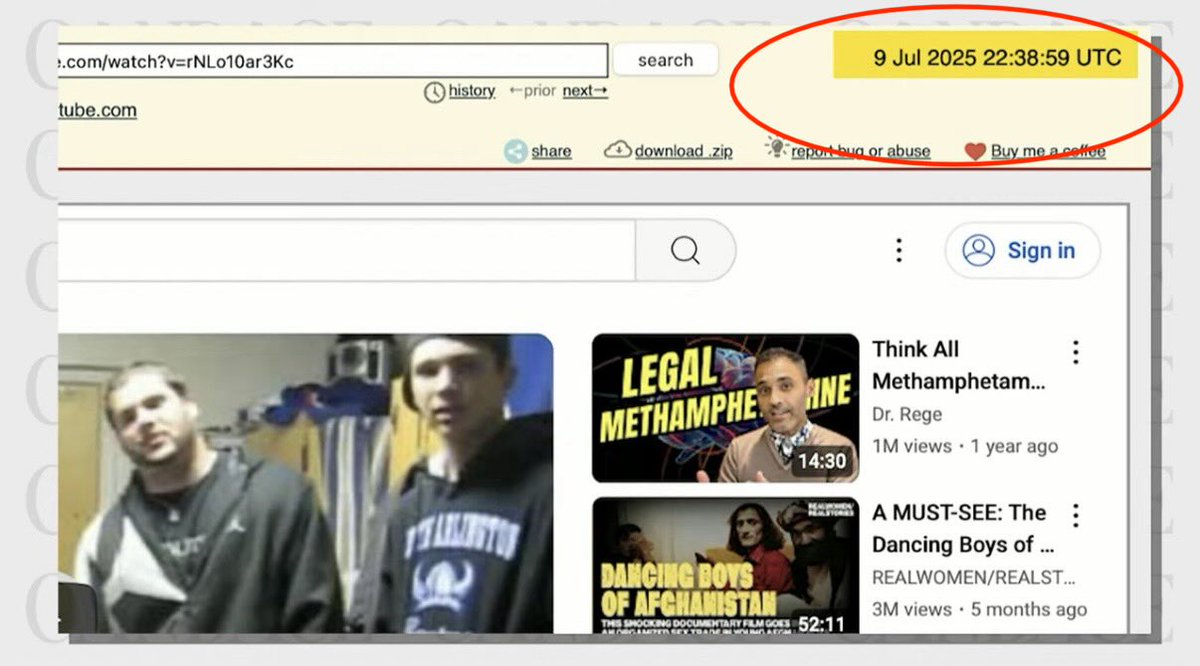
Task: Open the history link
Action: point(471,91)
